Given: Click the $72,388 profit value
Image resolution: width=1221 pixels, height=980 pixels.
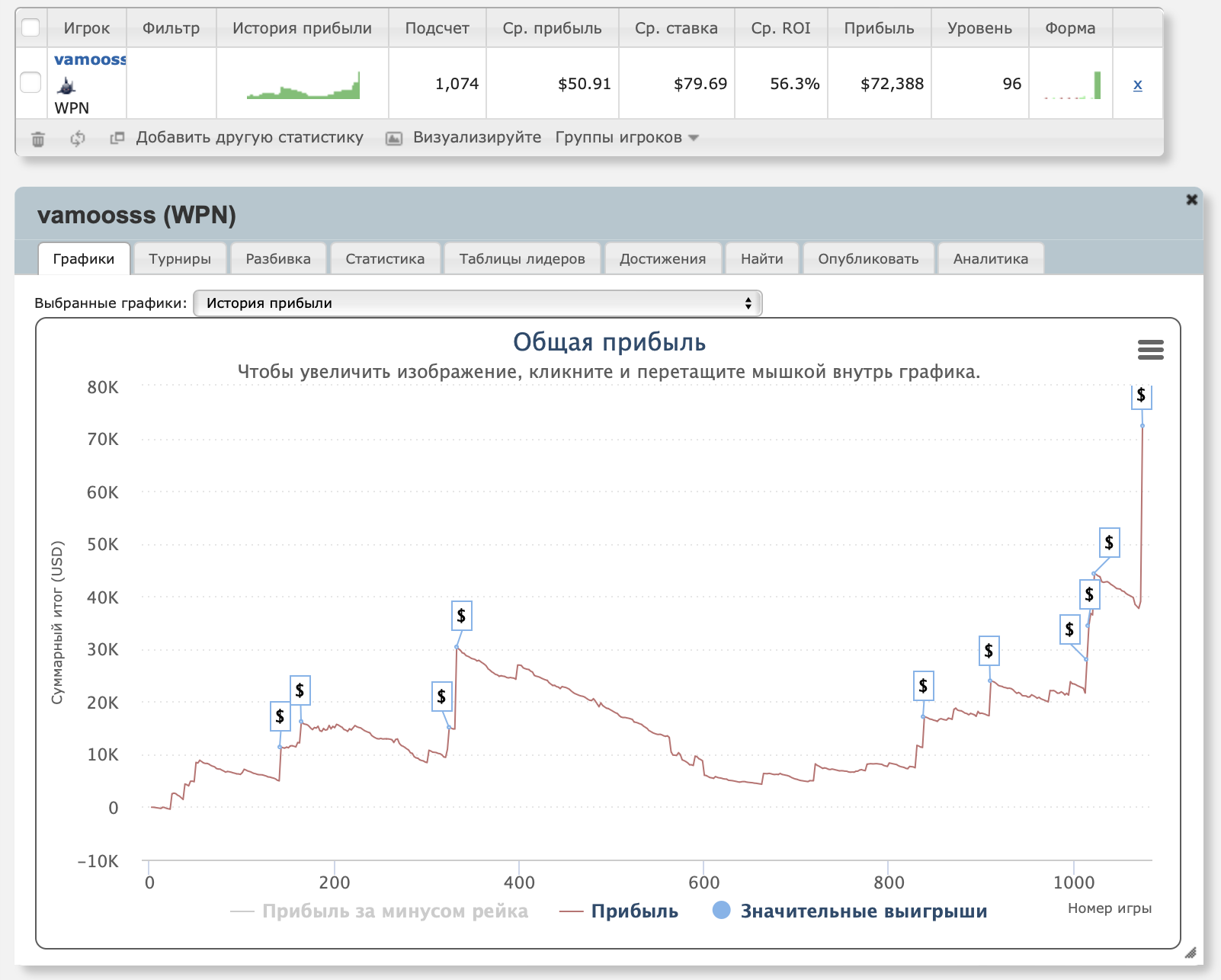Looking at the screenshot, I should pos(892,84).
